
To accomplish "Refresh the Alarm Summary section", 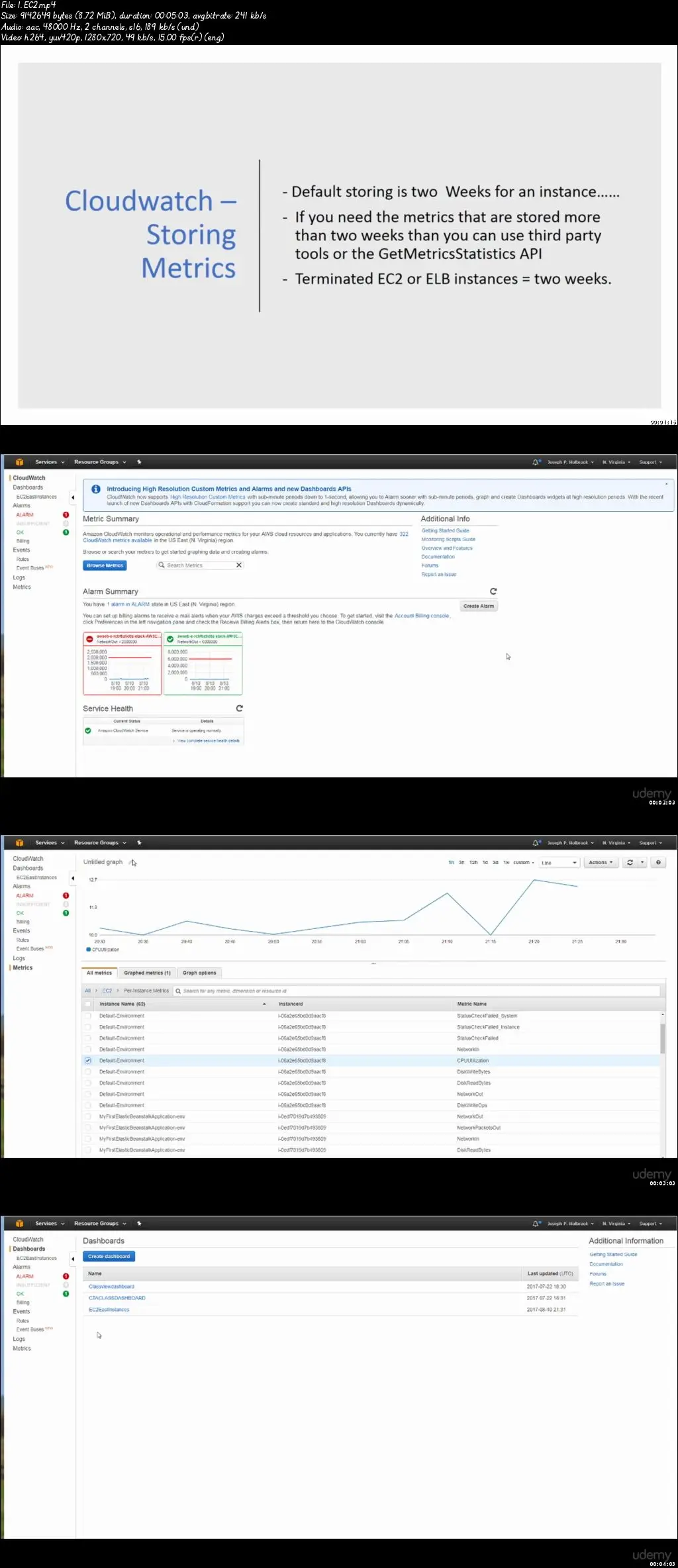I will pyautogui.click(x=493, y=591).
